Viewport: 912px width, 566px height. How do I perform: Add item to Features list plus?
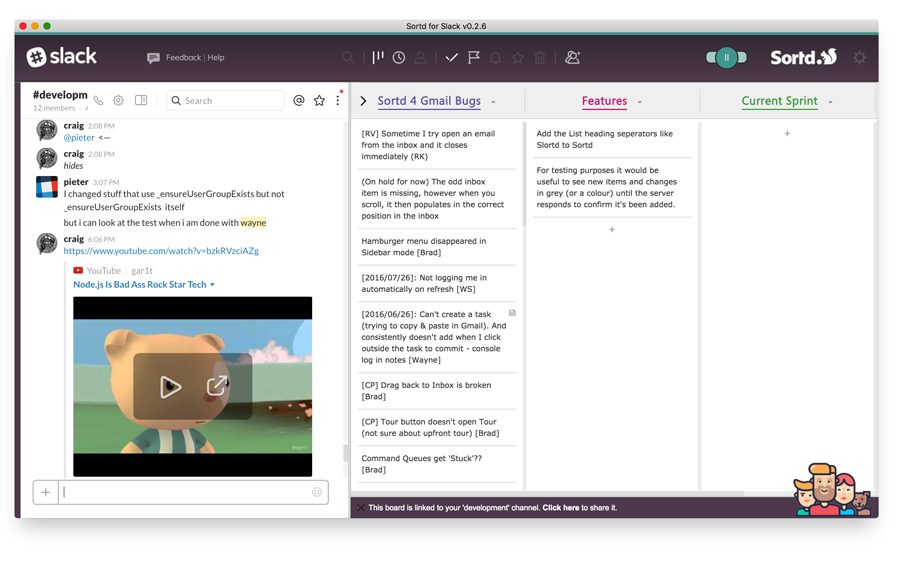click(612, 230)
